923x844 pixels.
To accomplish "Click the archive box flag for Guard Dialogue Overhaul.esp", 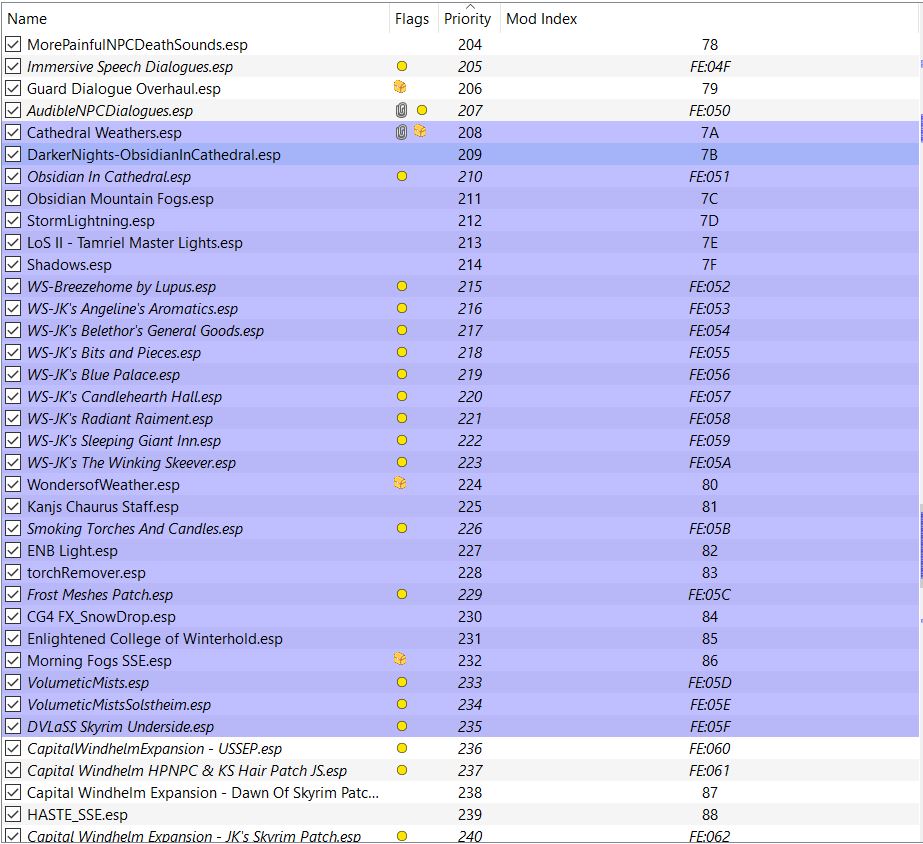I will (x=400, y=87).
